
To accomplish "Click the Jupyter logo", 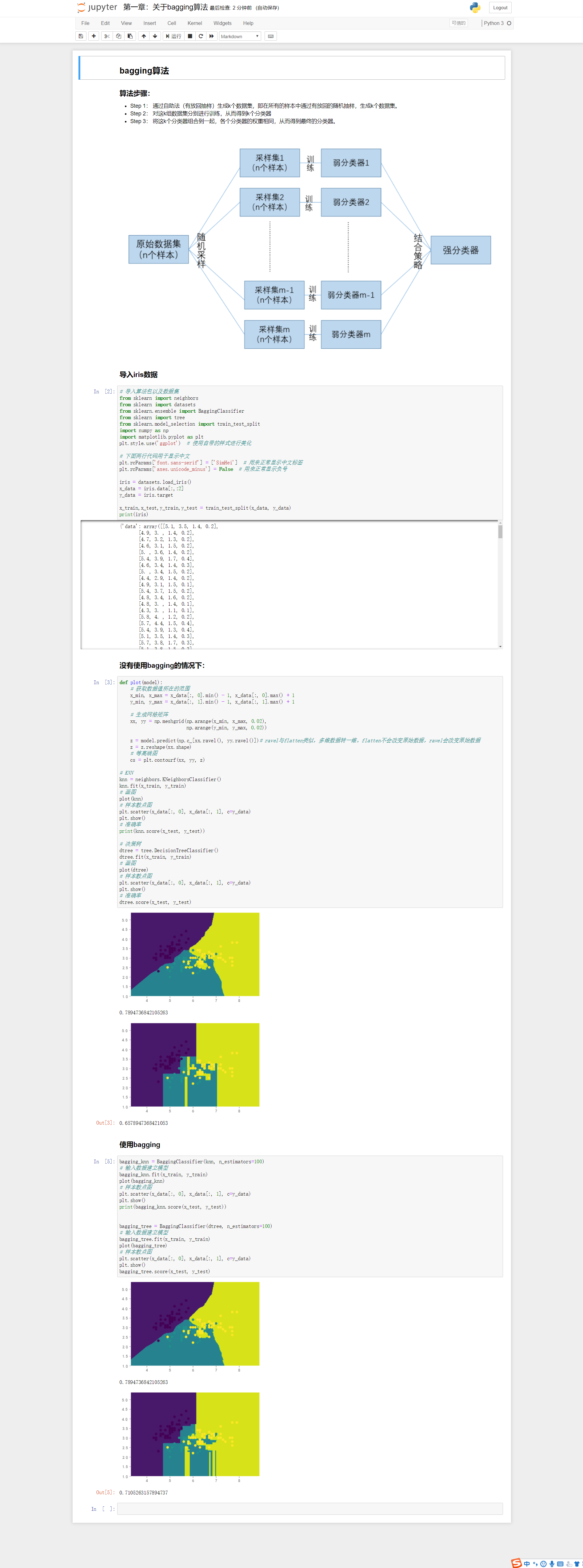I will pos(97,7).
